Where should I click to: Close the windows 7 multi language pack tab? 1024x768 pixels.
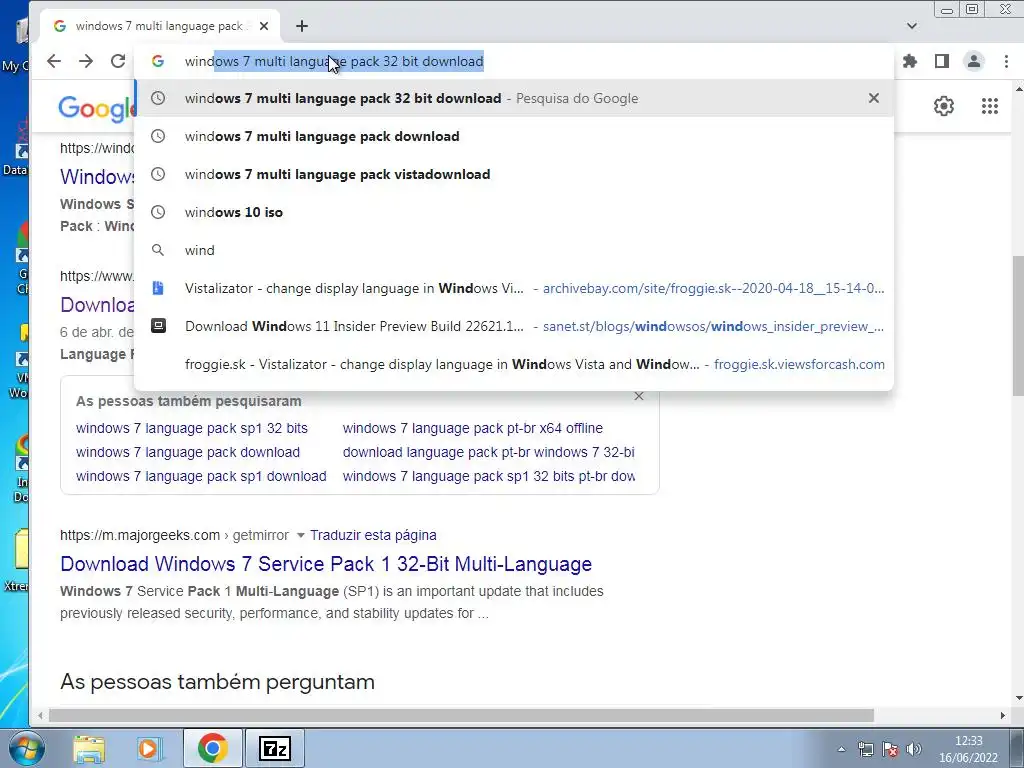point(264,26)
